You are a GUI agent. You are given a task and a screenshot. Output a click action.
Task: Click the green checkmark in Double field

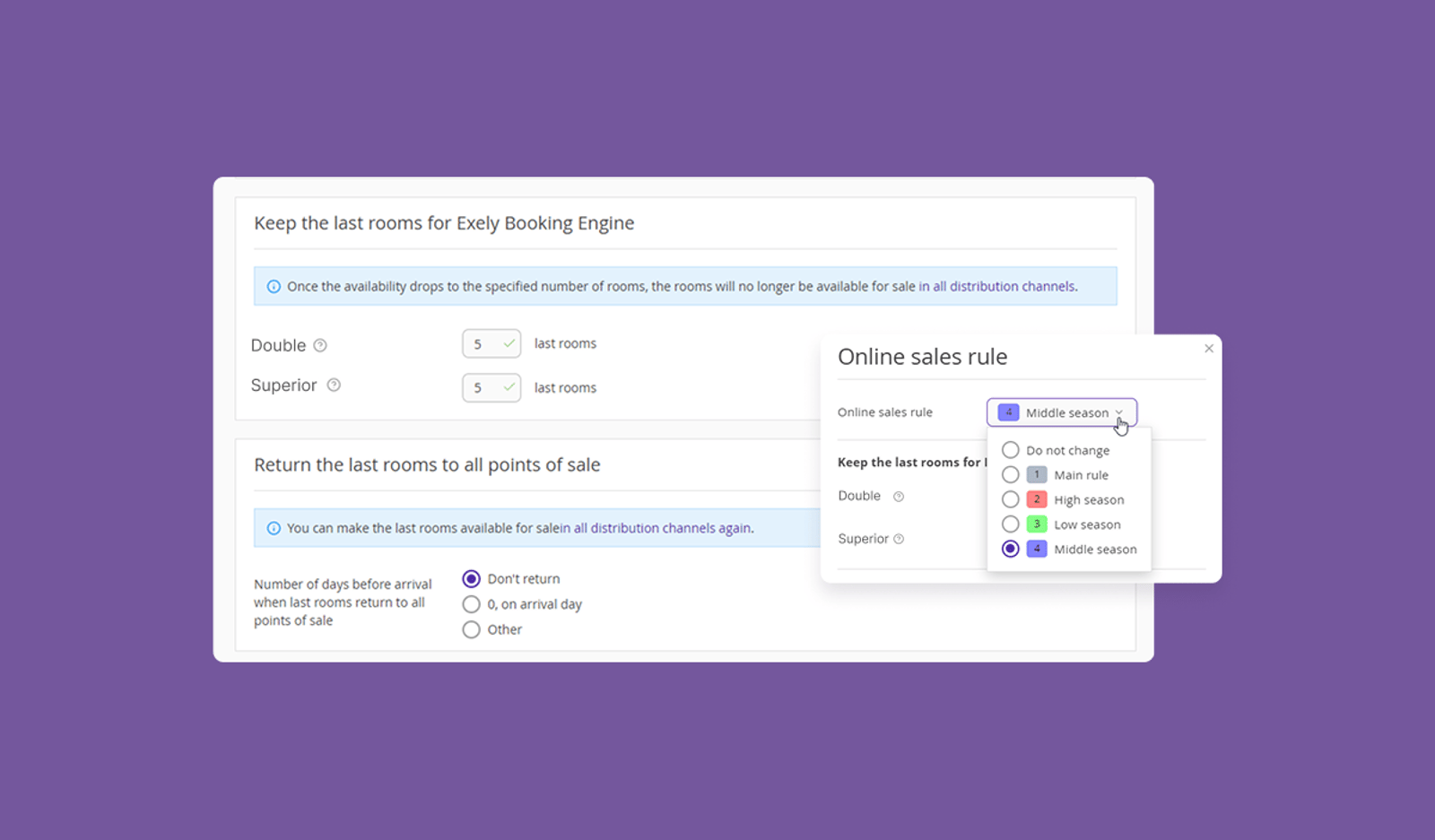coord(509,343)
